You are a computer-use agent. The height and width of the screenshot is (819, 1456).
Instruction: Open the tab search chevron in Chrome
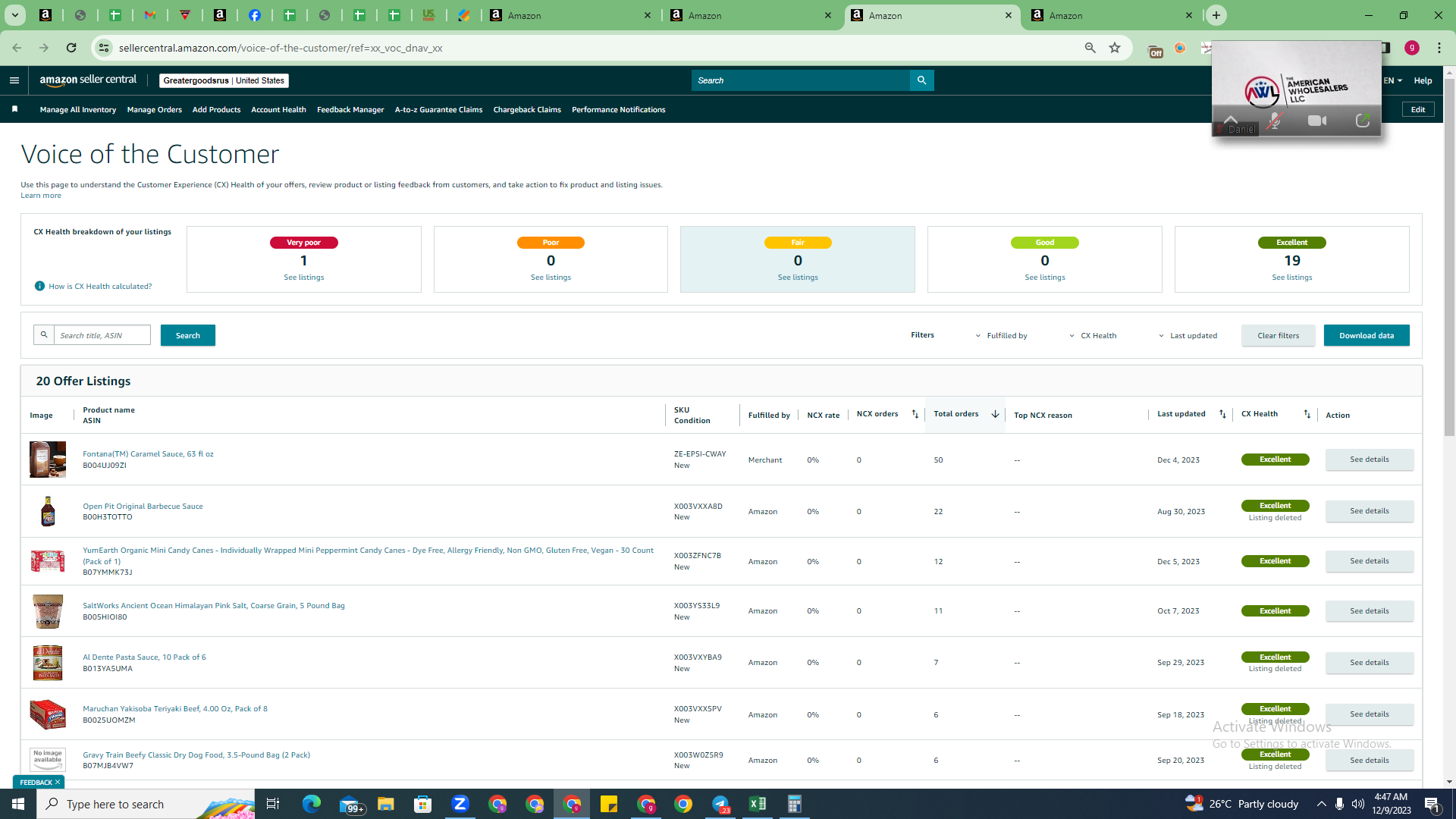15,15
